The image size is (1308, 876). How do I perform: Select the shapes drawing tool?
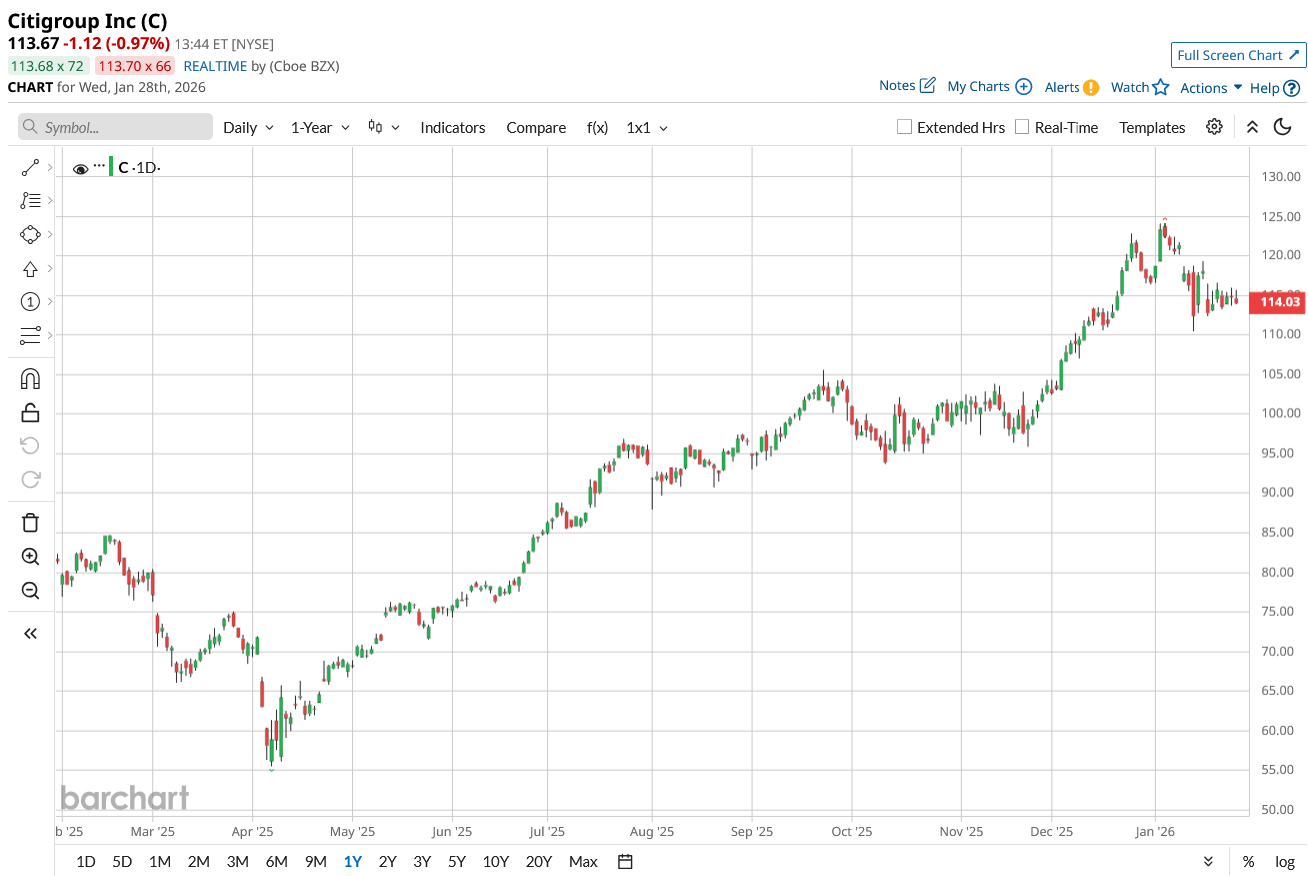point(30,234)
